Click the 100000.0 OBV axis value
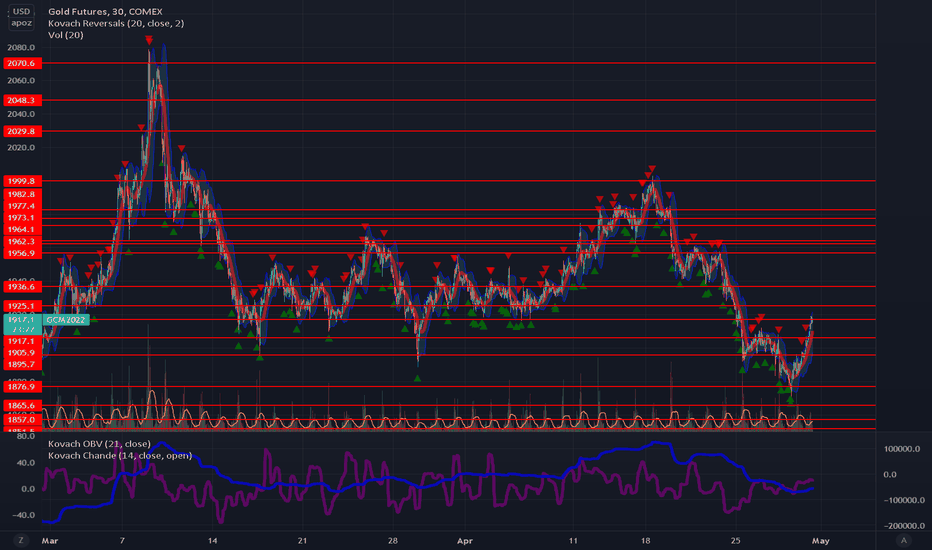 click(902, 449)
